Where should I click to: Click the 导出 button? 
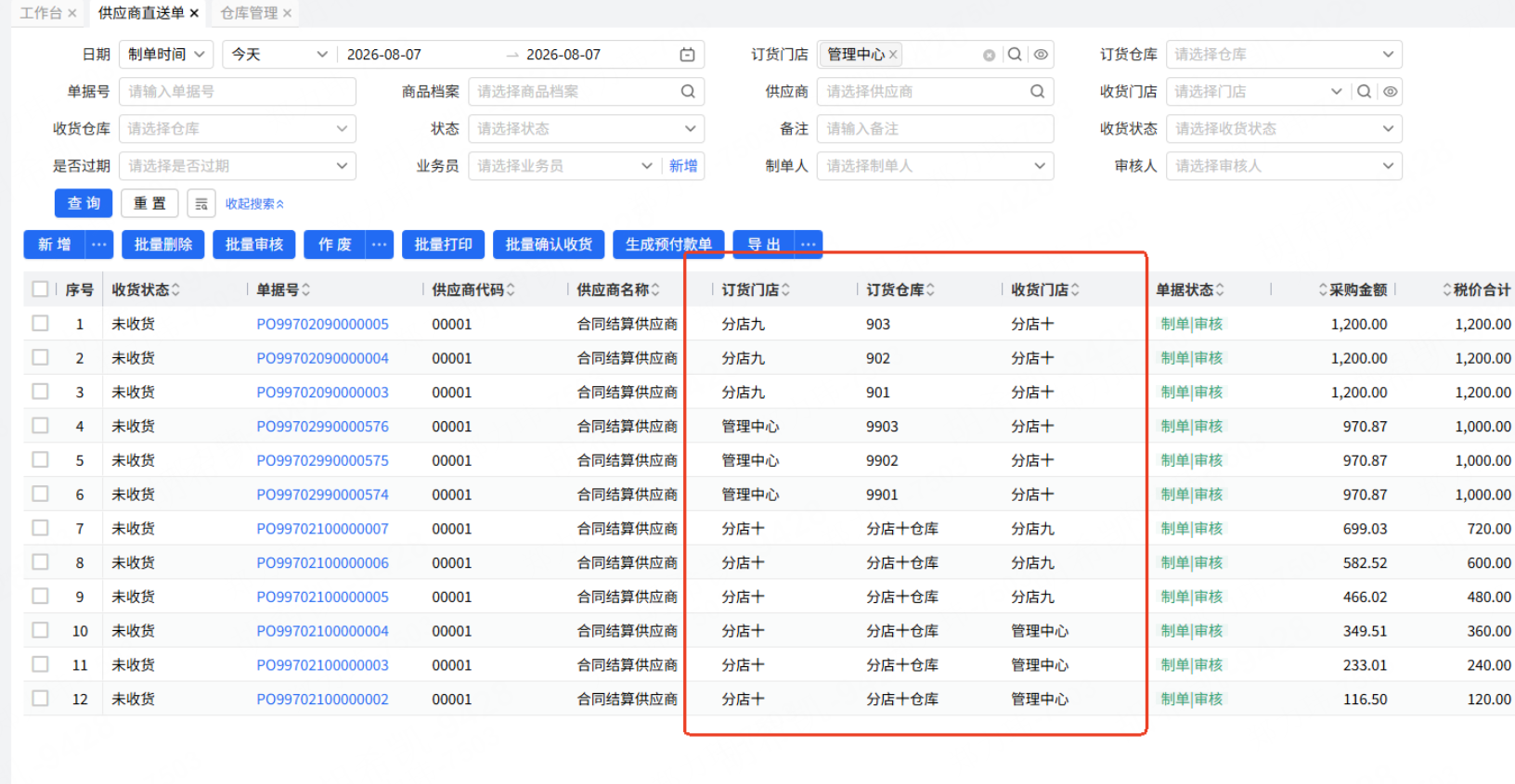point(764,244)
